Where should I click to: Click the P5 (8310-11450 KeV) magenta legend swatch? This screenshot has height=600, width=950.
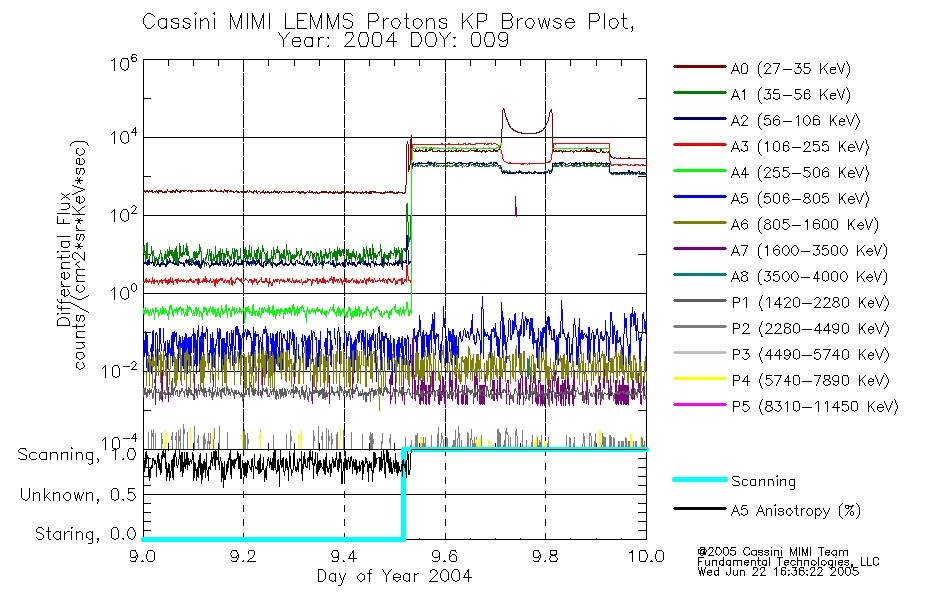click(699, 404)
